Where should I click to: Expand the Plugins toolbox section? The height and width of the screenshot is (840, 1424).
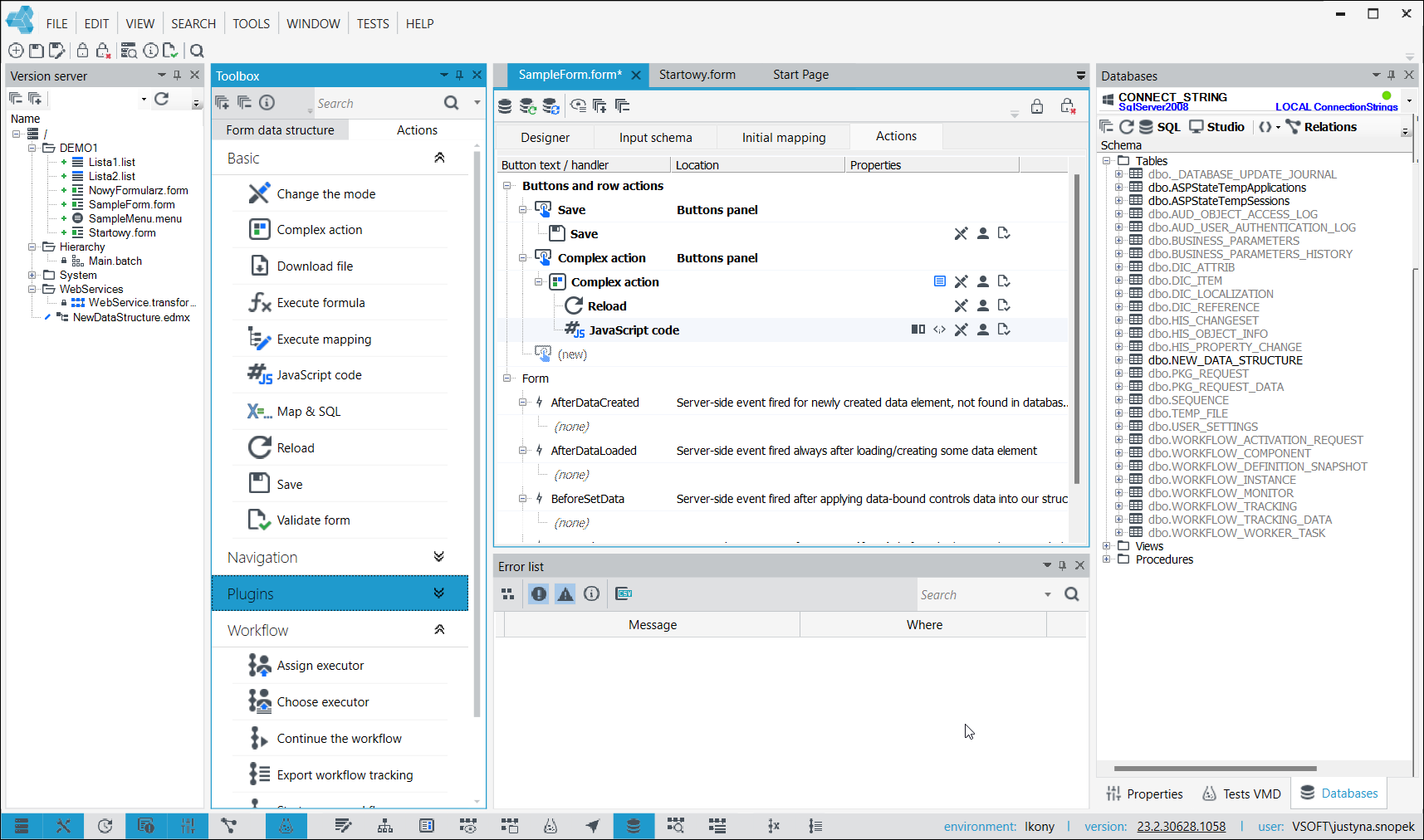pyautogui.click(x=439, y=593)
